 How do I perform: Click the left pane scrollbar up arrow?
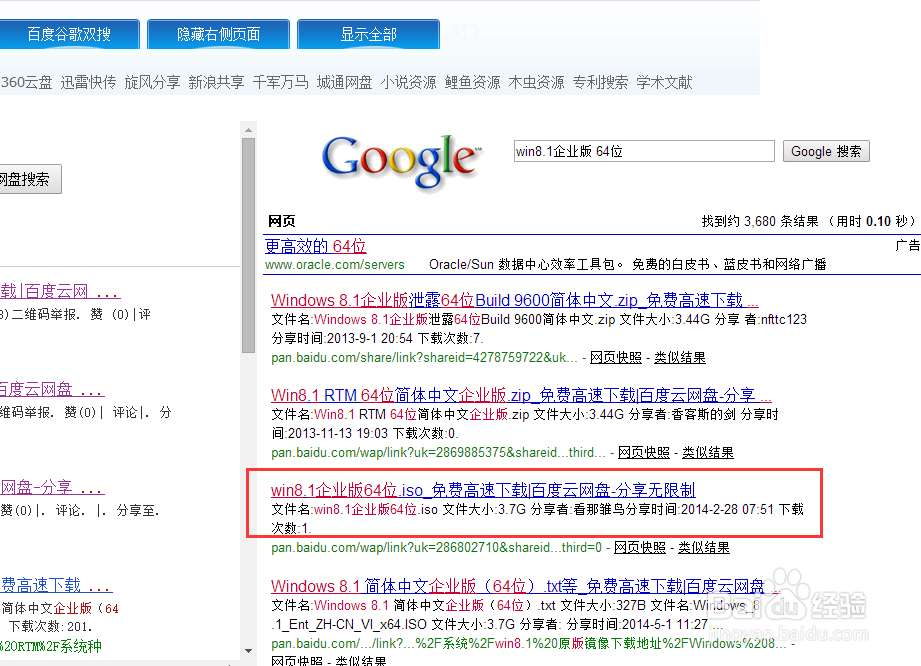click(248, 130)
